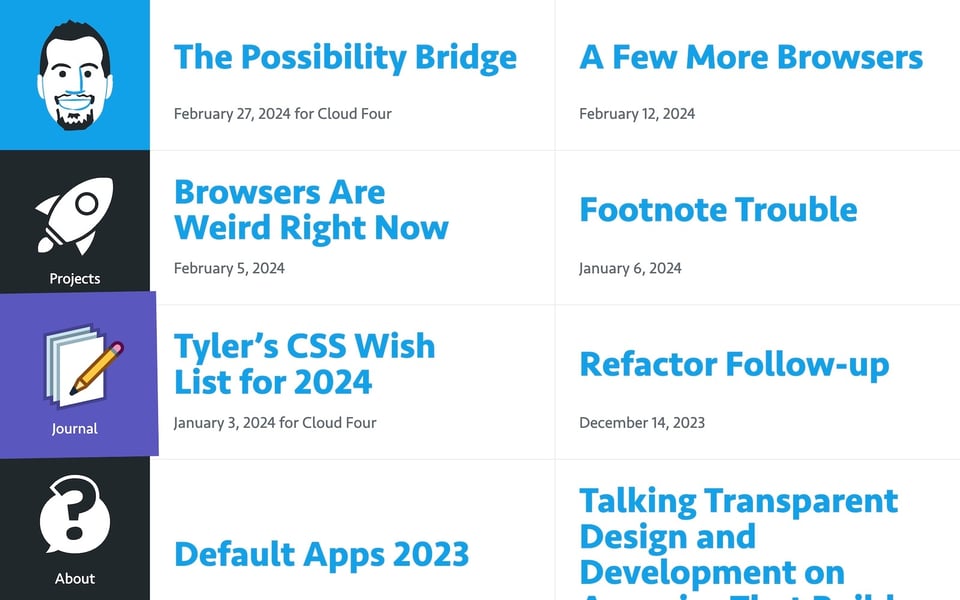Open "The Possibility Bridge" article

pos(345,57)
